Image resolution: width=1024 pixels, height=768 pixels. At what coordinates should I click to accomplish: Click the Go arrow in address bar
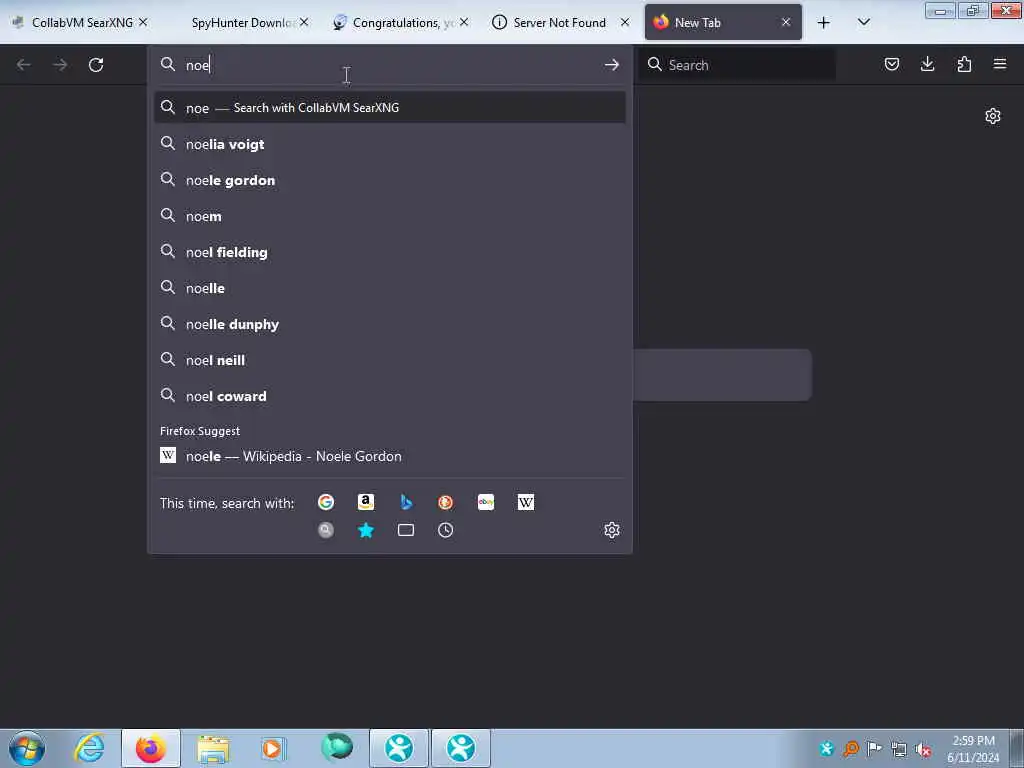(x=612, y=65)
